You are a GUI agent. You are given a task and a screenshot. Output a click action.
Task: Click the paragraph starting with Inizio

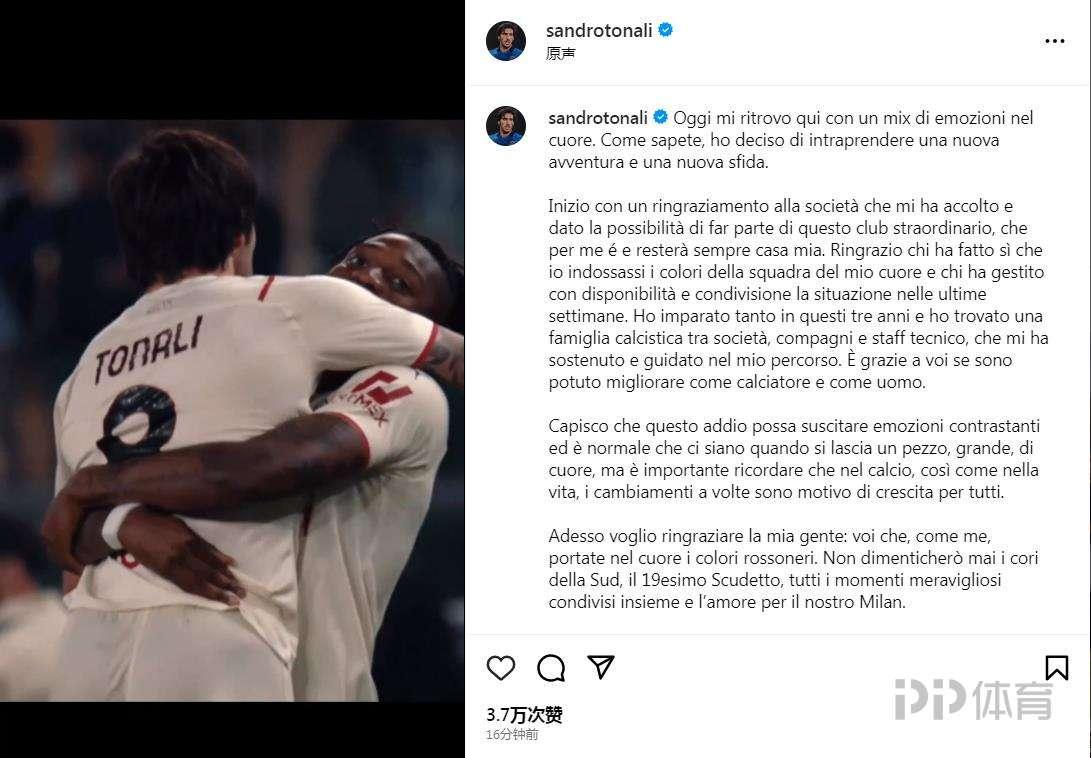pos(798,294)
